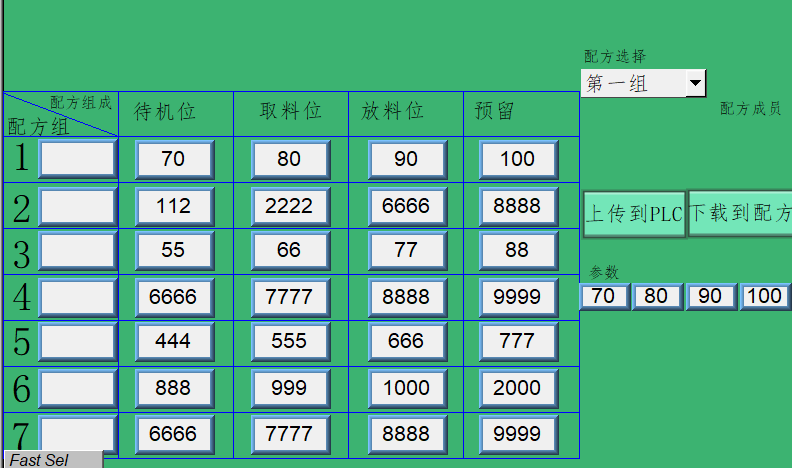
Task: Open the 配方选择 dropdown showing 第一组
Action: [x=643, y=84]
